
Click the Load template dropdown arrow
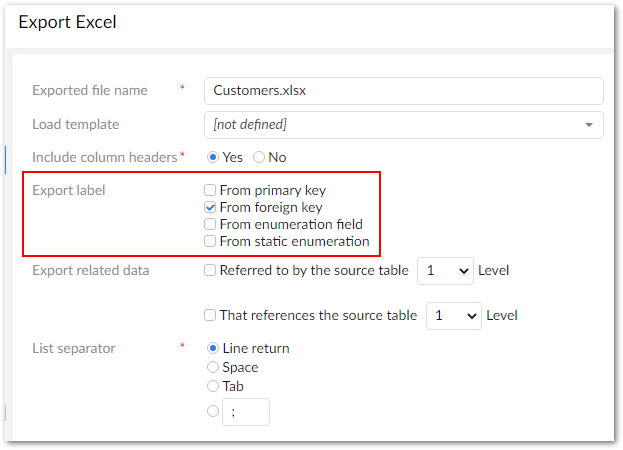click(x=588, y=124)
